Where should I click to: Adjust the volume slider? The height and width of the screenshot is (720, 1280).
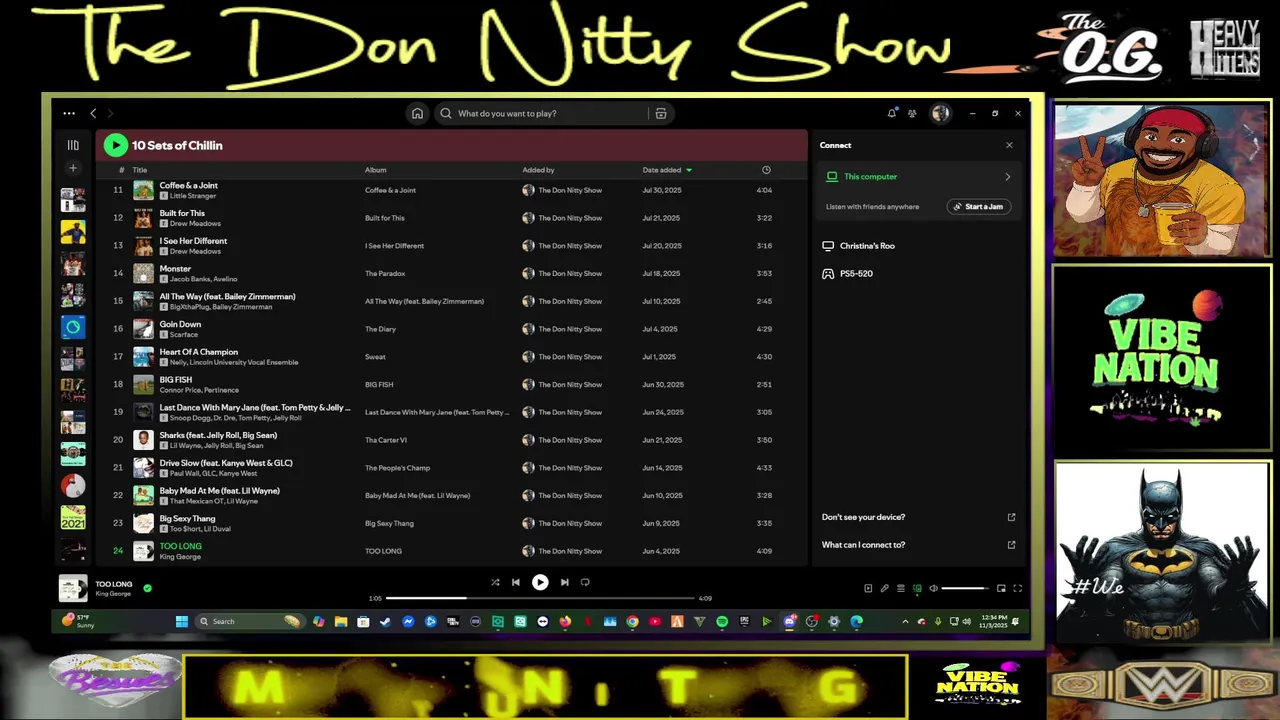tap(965, 588)
